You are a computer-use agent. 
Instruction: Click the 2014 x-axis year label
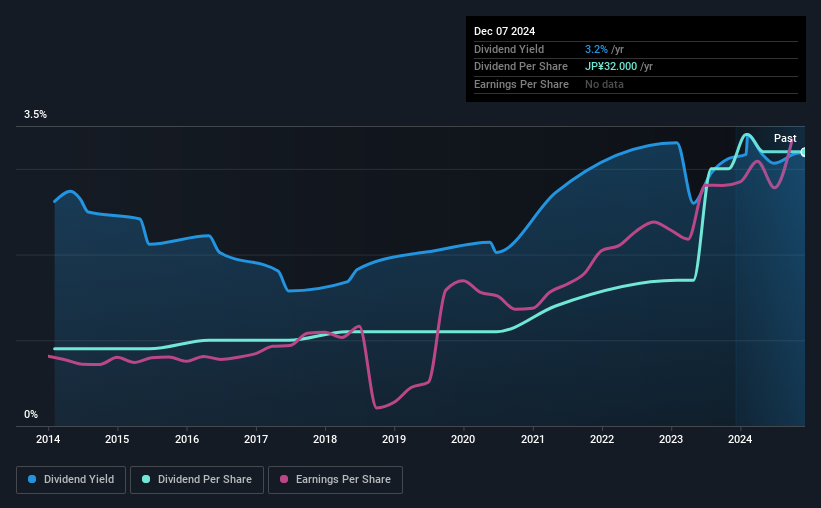click(x=48, y=439)
